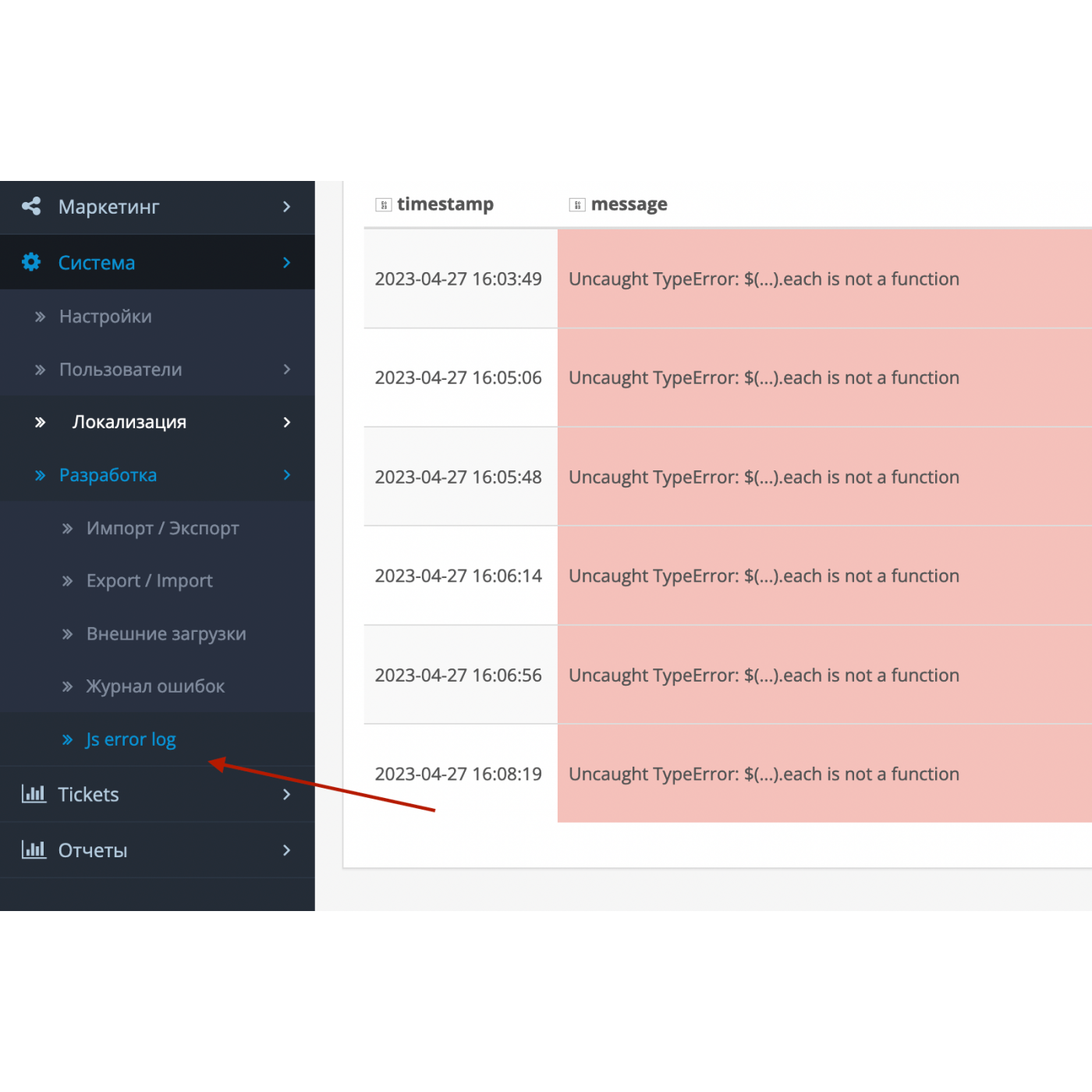Click the Отчеты bar chart icon
The width and height of the screenshot is (1092, 1092).
point(34,849)
